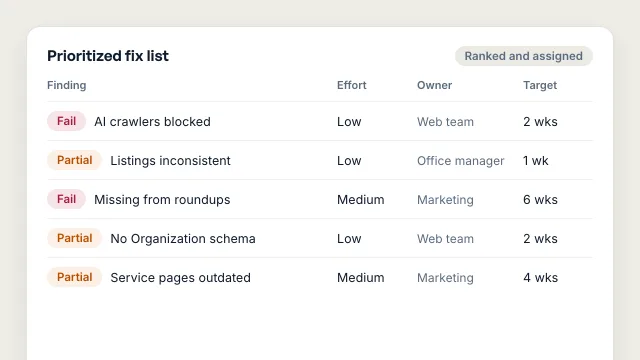This screenshot has width=640, height=360.
Task: Click the '6 wks' target cell
Action: [x=540, y=200]
